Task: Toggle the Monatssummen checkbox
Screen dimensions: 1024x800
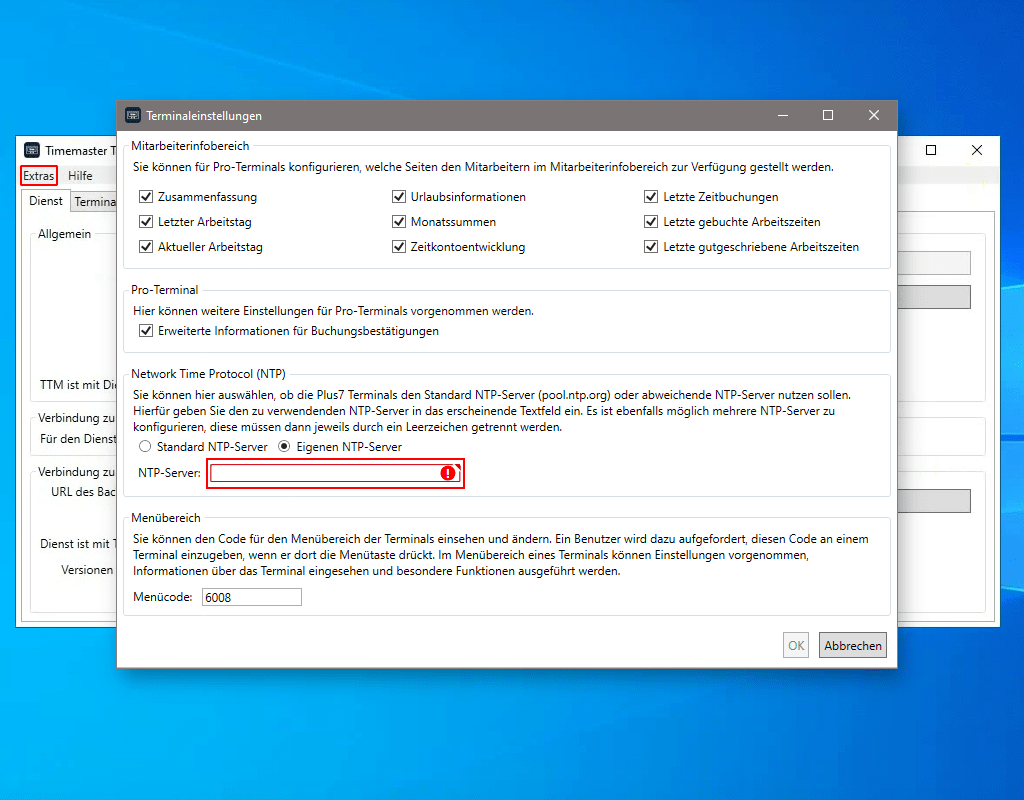Action: pyautogui.click(x=399, y=222)
